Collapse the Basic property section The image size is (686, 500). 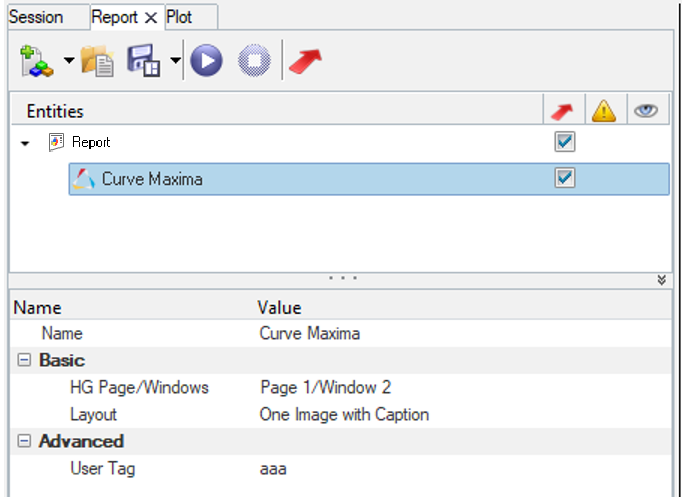[x=24, y=360]
